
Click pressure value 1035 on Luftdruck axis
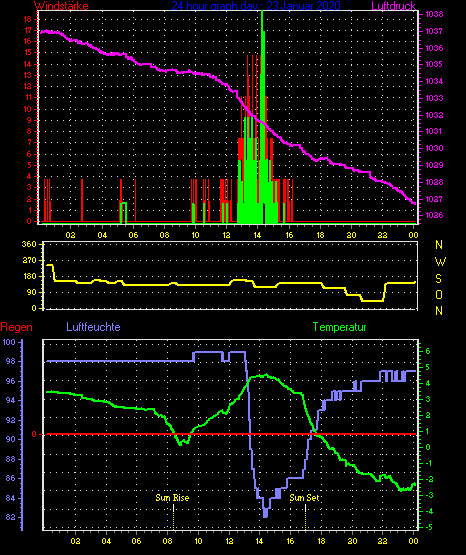click(434, 64)
